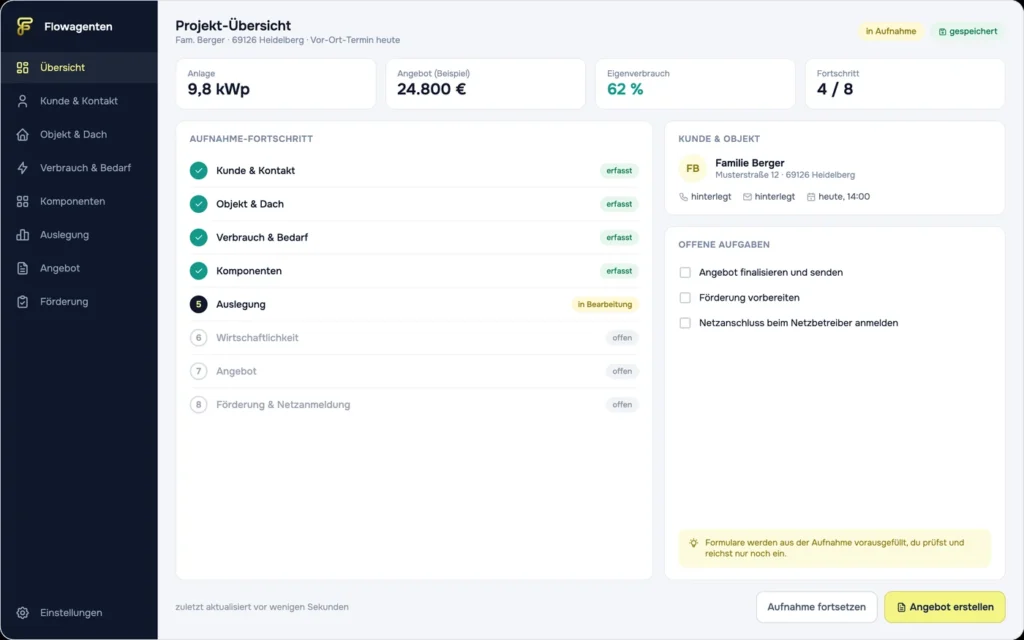
Task: Click the Angebot (Beispiel) 24.800 € card
Action: click(x=485, y=84)
